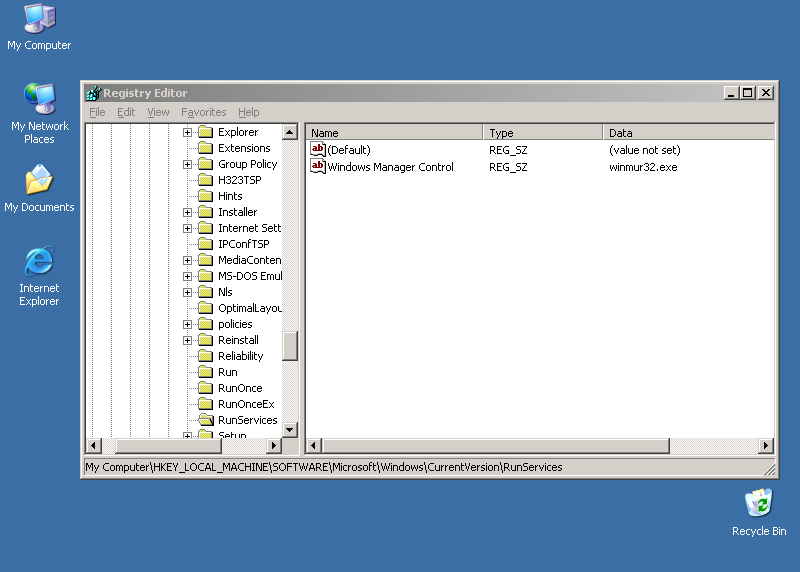Open the Edit menu
800x572 pixels.
[126, 112]
